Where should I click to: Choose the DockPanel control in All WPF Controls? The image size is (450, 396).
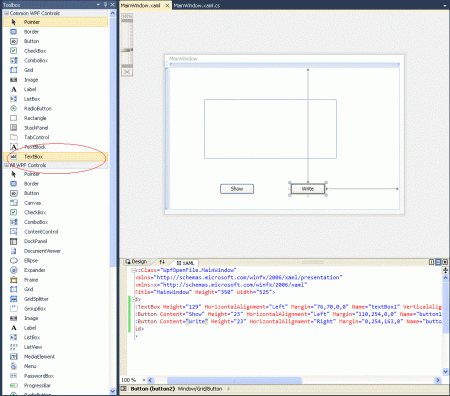[x=55, y=241]
